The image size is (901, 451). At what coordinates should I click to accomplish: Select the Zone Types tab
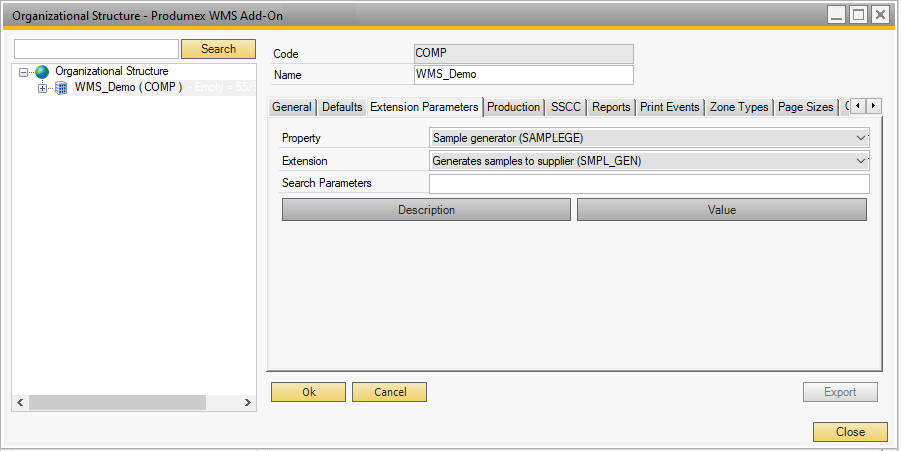[738, 107]
